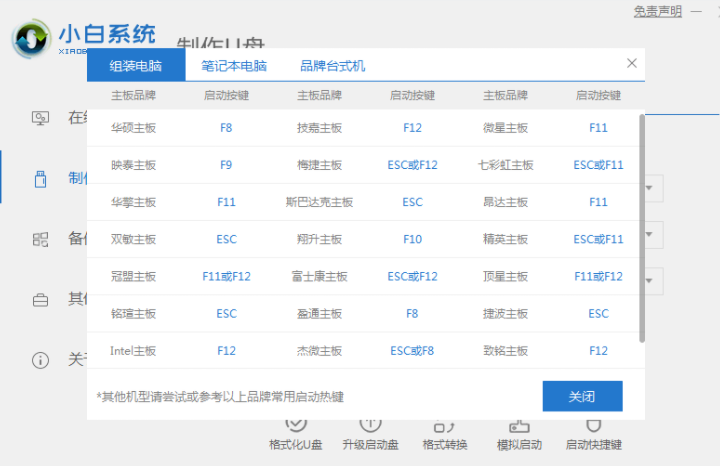The width and height of the screenshot is (720, 466).
Task: Open the 品牌台式机 tab
Action: tap(333, 66)
